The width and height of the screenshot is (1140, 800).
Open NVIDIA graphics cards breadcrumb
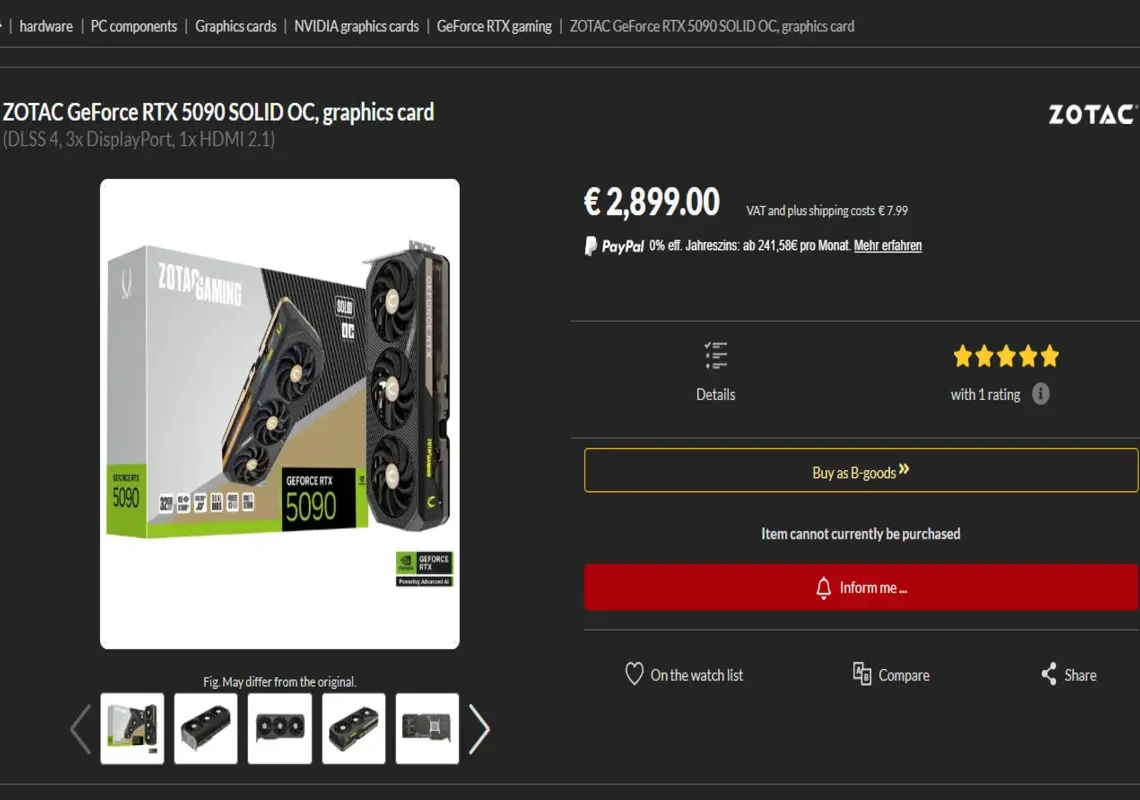tap(356, 26)
